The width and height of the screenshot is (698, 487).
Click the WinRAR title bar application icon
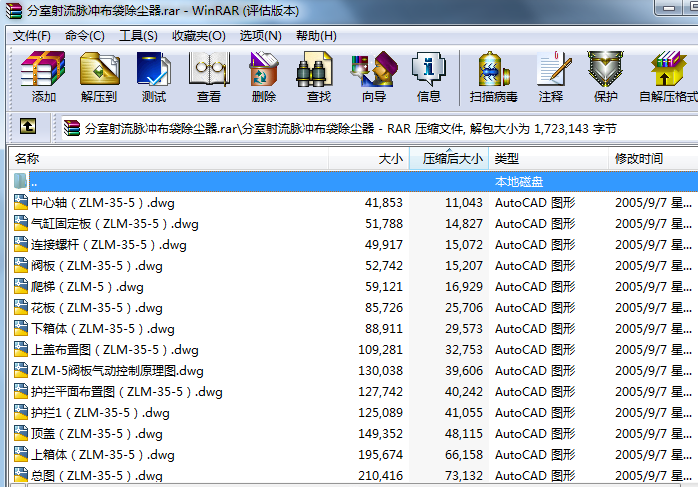13,11
